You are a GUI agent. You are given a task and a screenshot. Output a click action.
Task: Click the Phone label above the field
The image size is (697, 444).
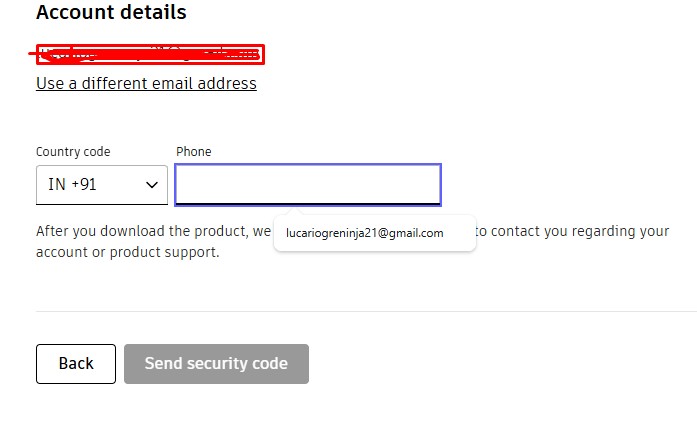(194, 152)
